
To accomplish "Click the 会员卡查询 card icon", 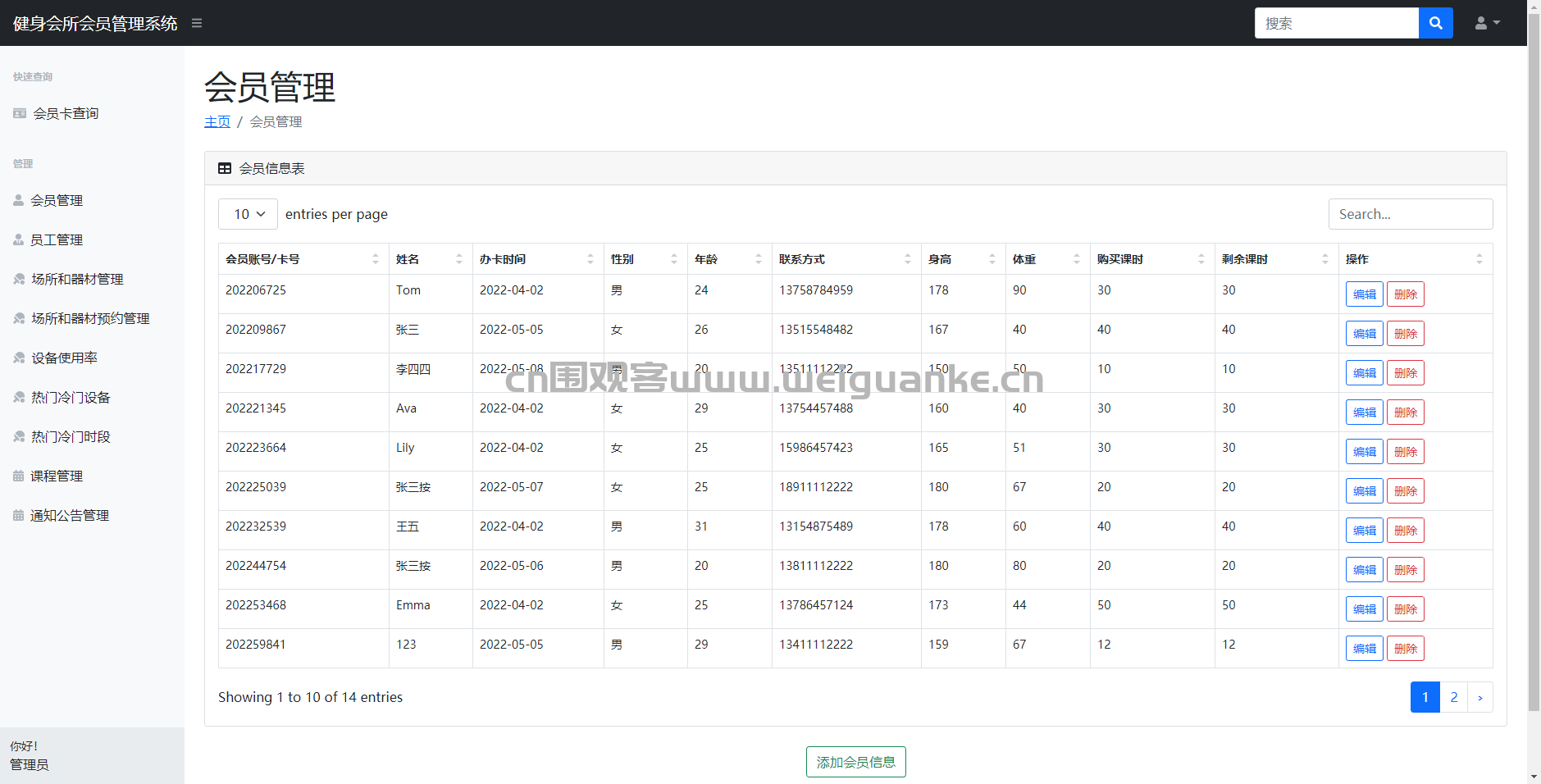I will (x=20, y=113).
